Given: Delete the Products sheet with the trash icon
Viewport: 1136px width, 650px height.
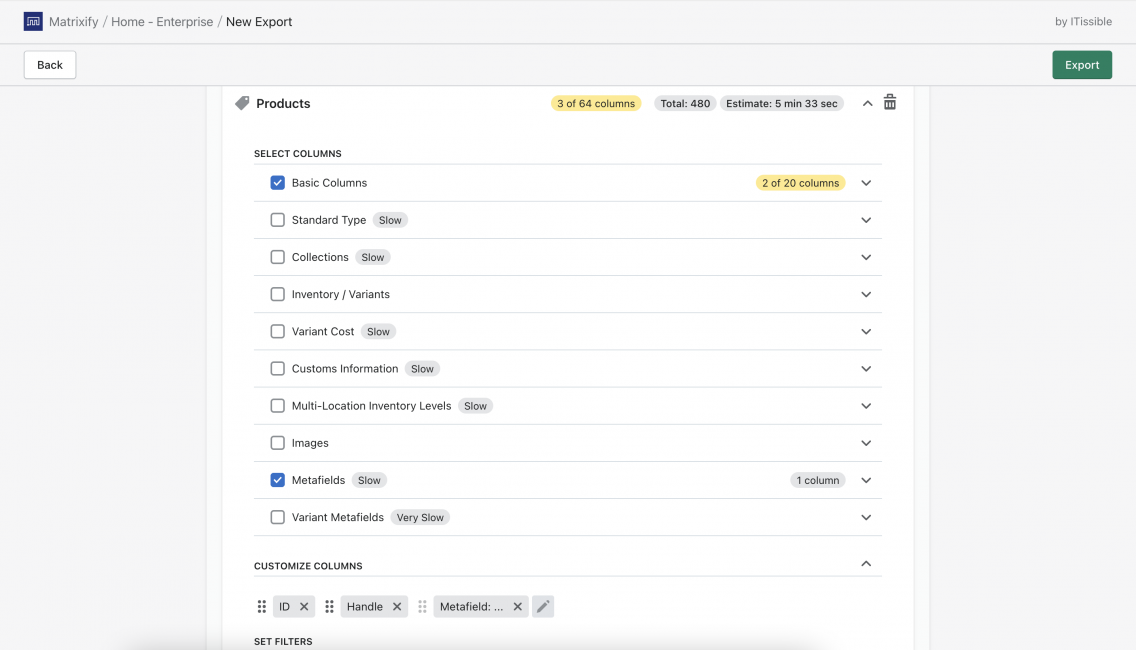Looking at the screenshot, I should [x=889, y=102].
